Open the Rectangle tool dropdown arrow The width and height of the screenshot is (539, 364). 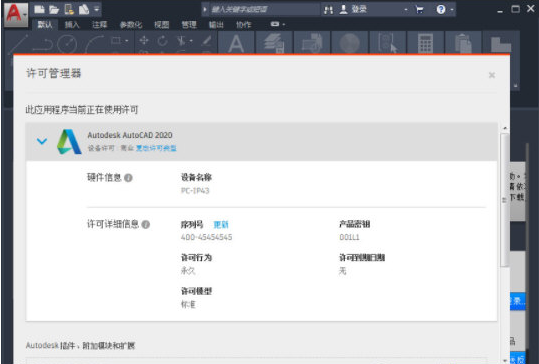click(x=127, y=41)
